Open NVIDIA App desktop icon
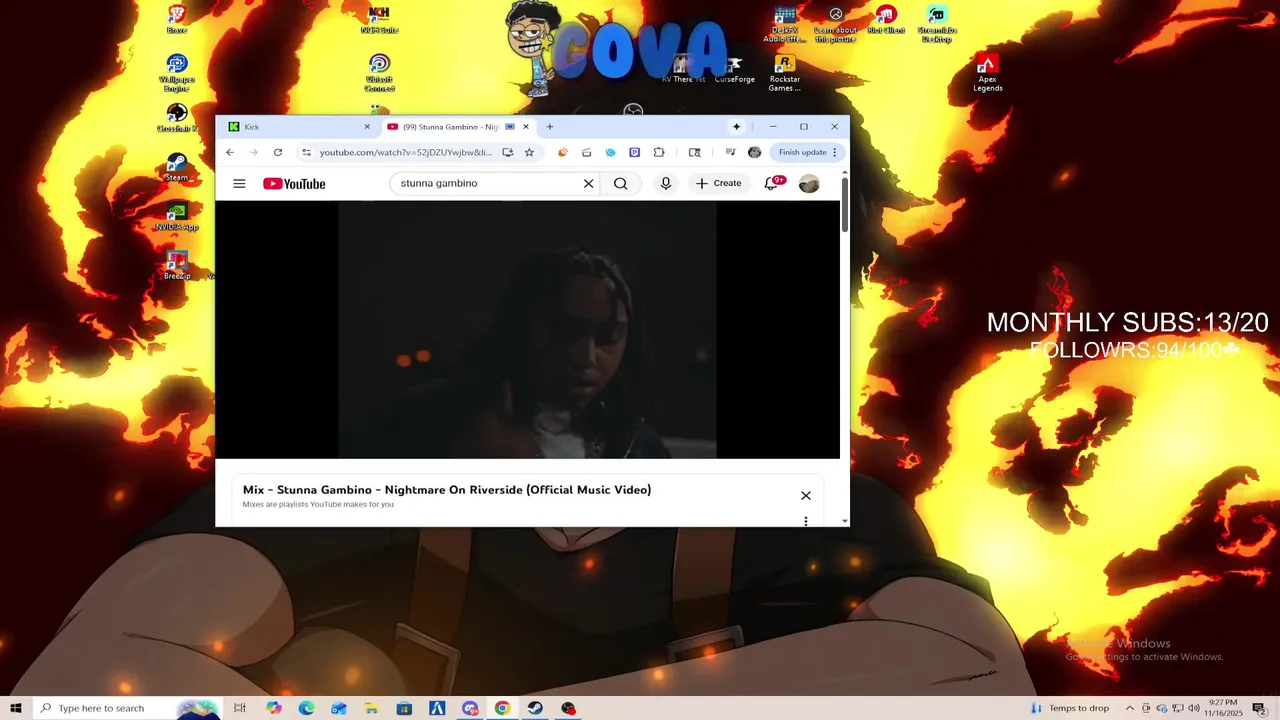Viewport: 1280px width, 720px height. pyautogui.click(x=176, y=217)
